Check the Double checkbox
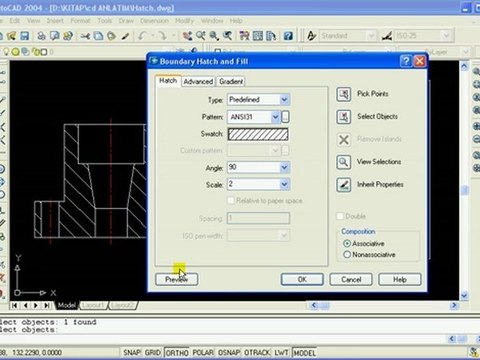480x360 pixels. 340,216
